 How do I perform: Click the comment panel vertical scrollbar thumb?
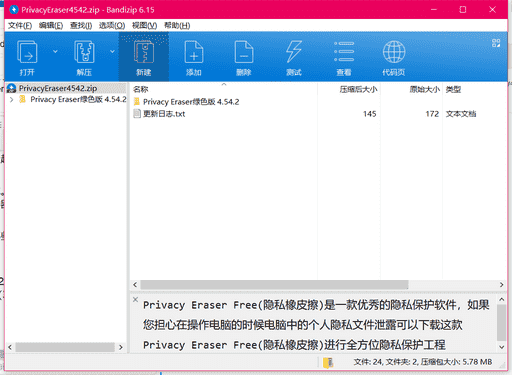[502, 323]
